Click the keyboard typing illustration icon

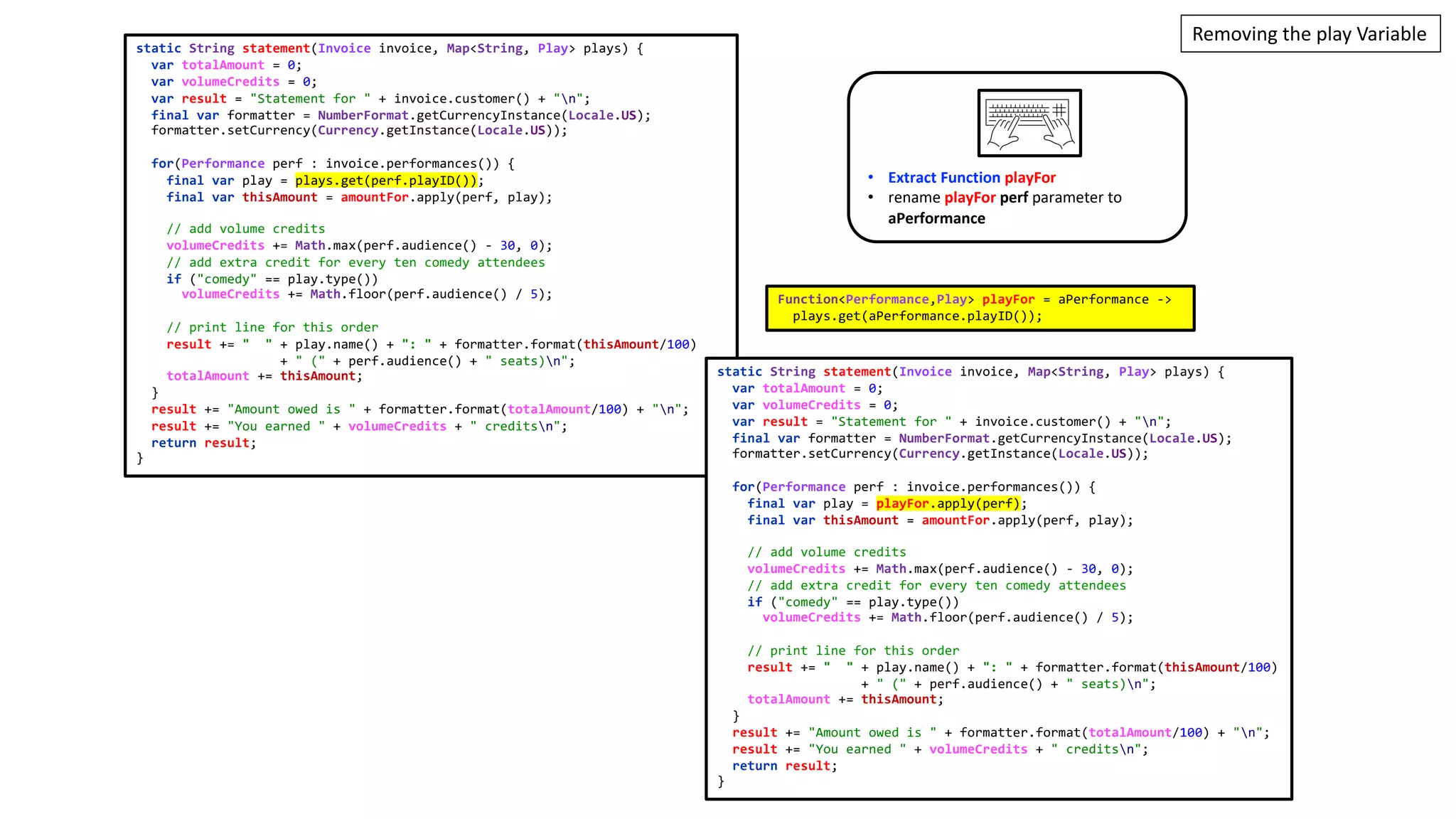click(x=1029, y=123)
